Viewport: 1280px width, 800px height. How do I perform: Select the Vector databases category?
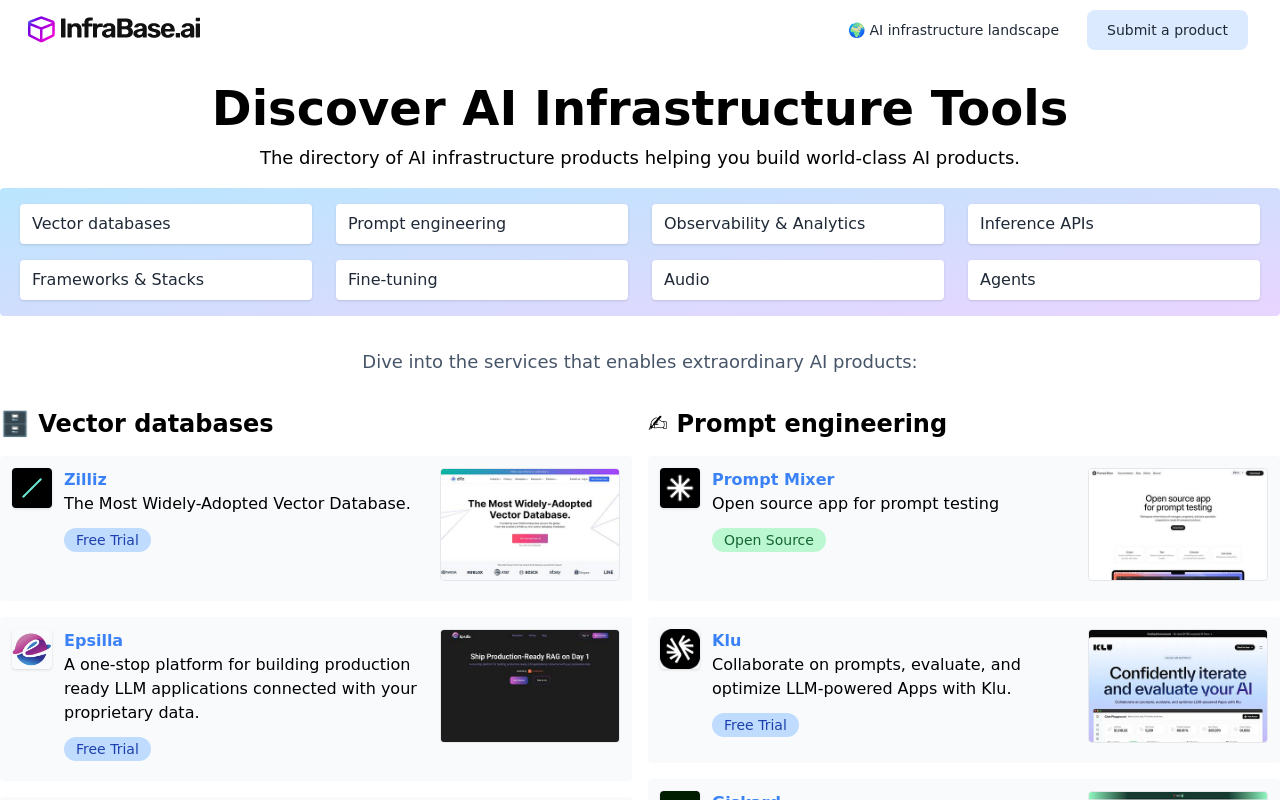pyautogui.click(x=166, y=224)
